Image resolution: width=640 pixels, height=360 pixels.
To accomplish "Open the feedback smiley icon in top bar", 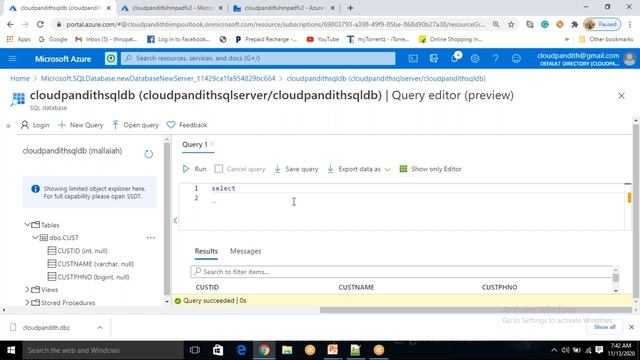I will pos(516,59).
